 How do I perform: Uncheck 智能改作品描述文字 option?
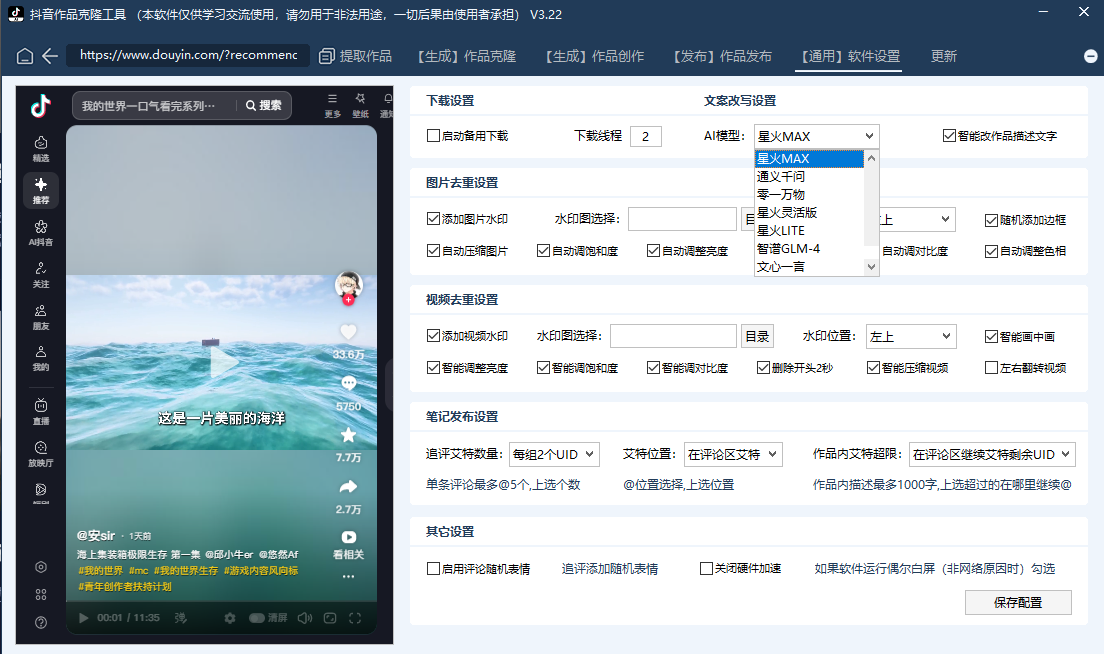pyautogui.click(x=949, y=136)
